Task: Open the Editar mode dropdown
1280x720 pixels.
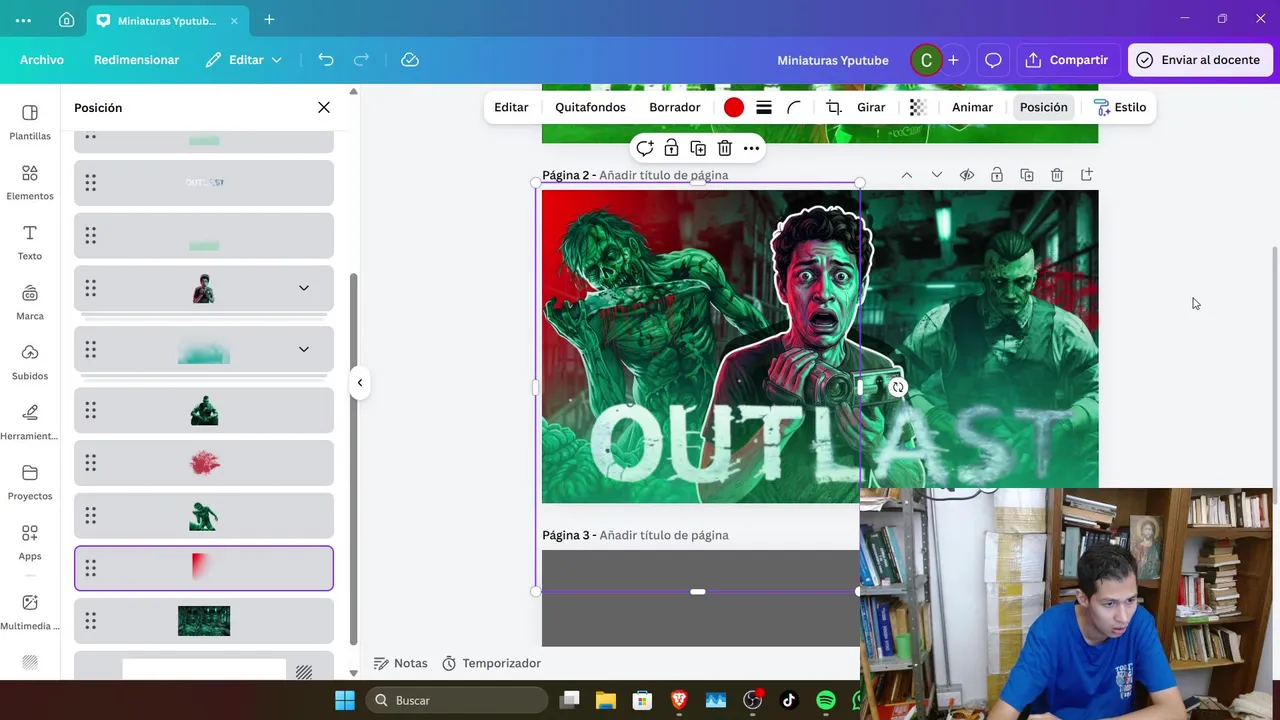Action: 244,60
